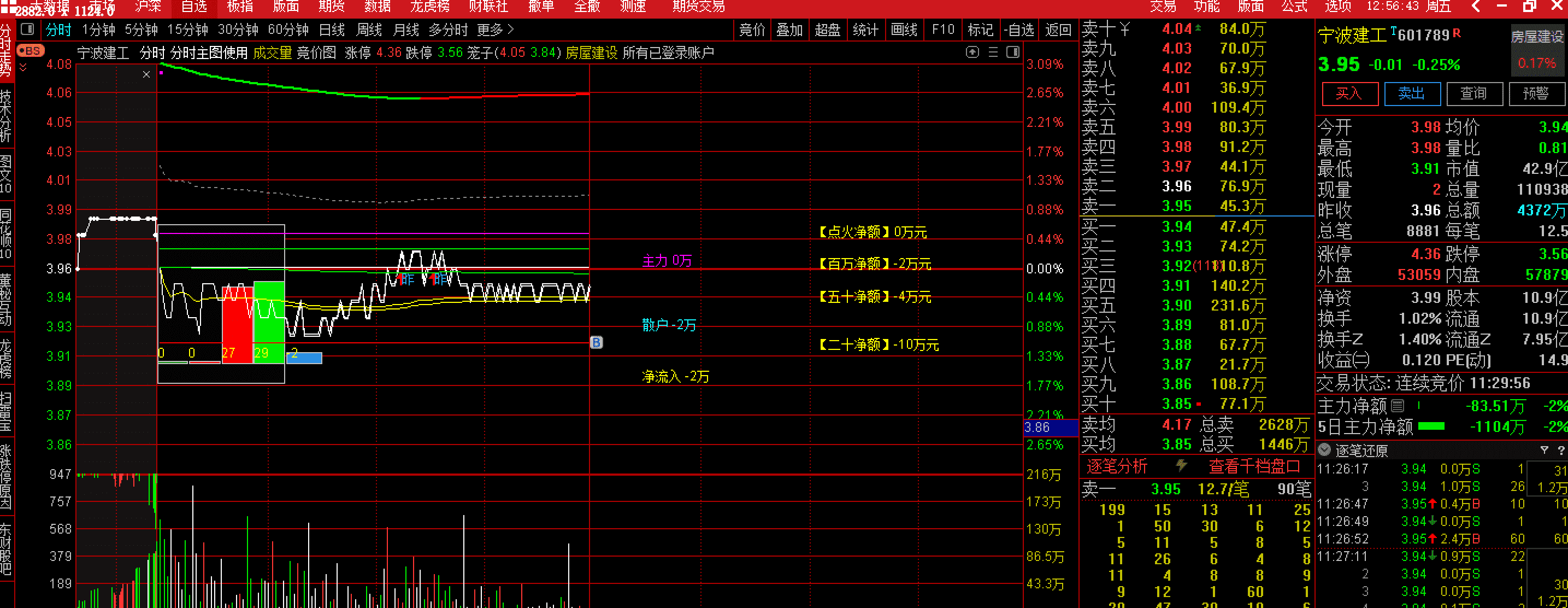Open the 选项 options menu
This screenshot has width=1568, height=608.
tap(1338, 7)
